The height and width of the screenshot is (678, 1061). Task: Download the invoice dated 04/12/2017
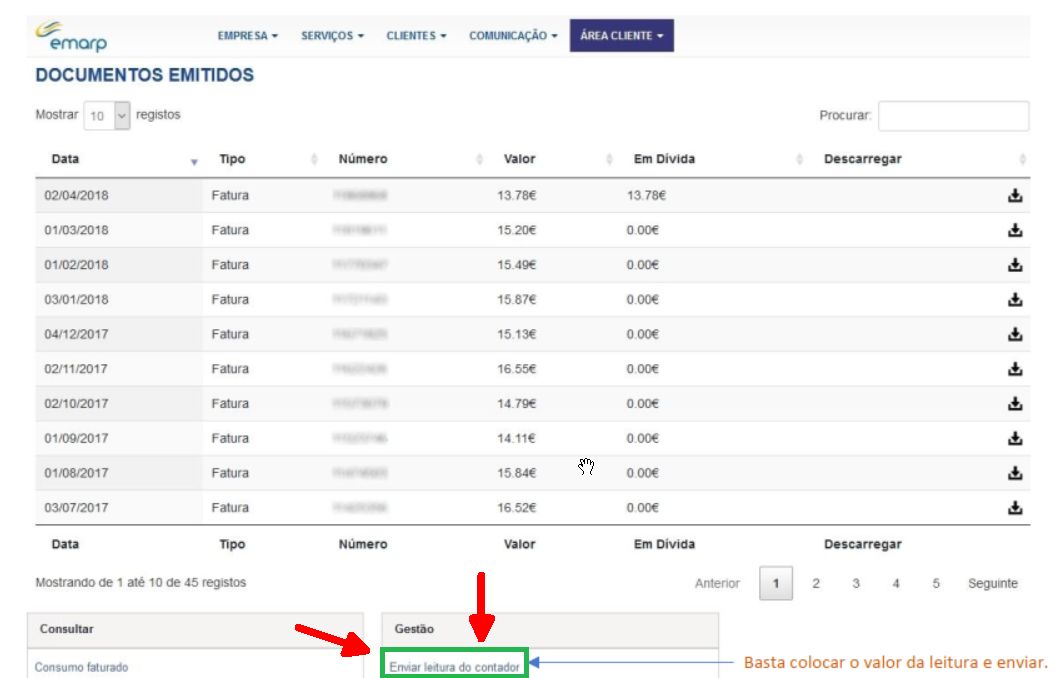pos(1014,334)
